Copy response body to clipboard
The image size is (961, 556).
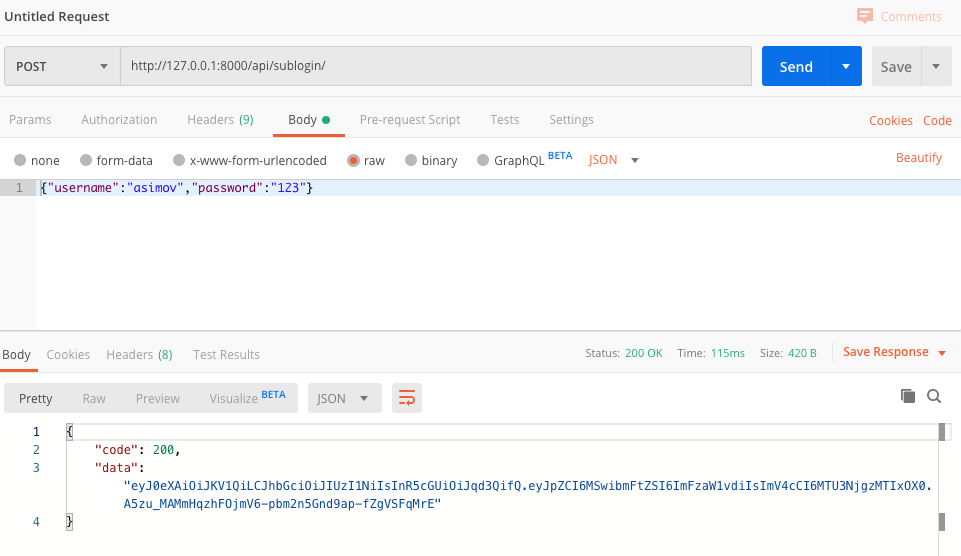click(x=908, y=396)
